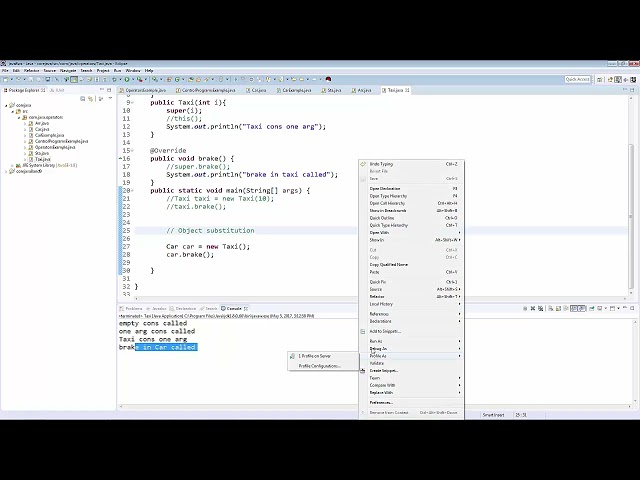Viewport: 640px width, 480px height.
Task: Minimize the Package Explorer view
Action: point(102,89)
